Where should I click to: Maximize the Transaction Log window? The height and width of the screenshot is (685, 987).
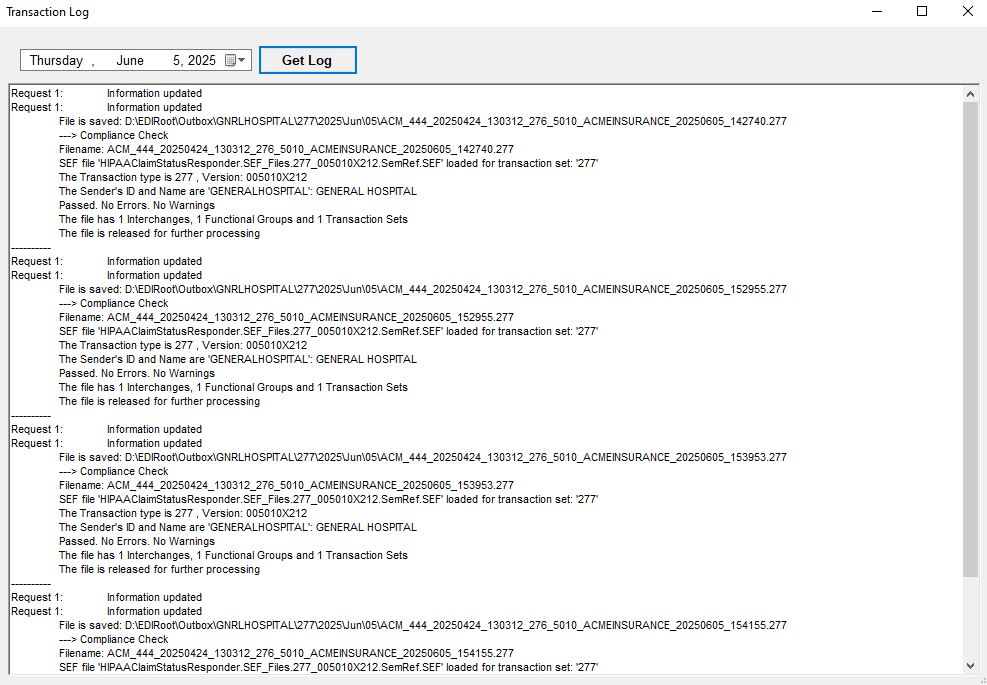922,11
